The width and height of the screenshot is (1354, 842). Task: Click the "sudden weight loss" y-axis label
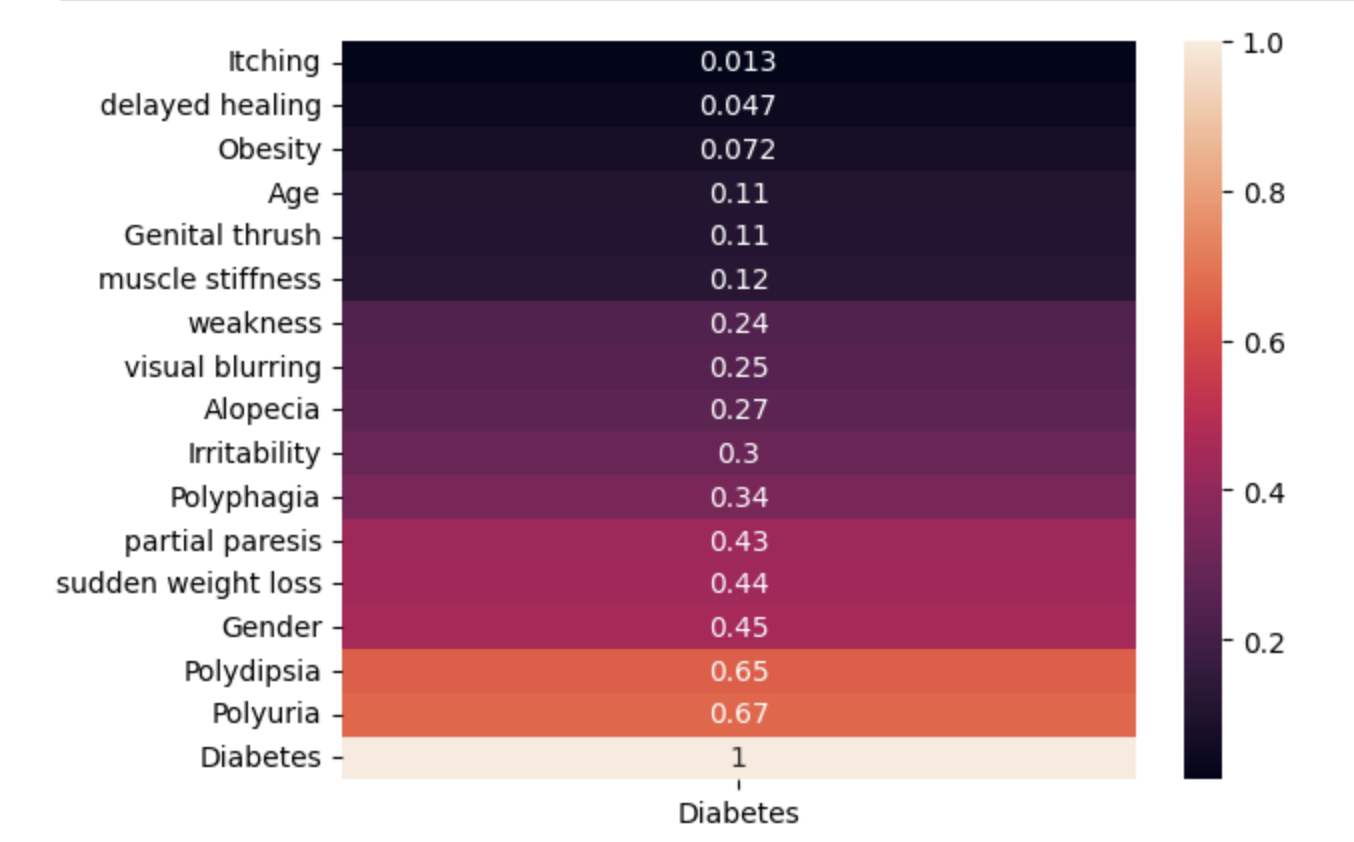189,583
